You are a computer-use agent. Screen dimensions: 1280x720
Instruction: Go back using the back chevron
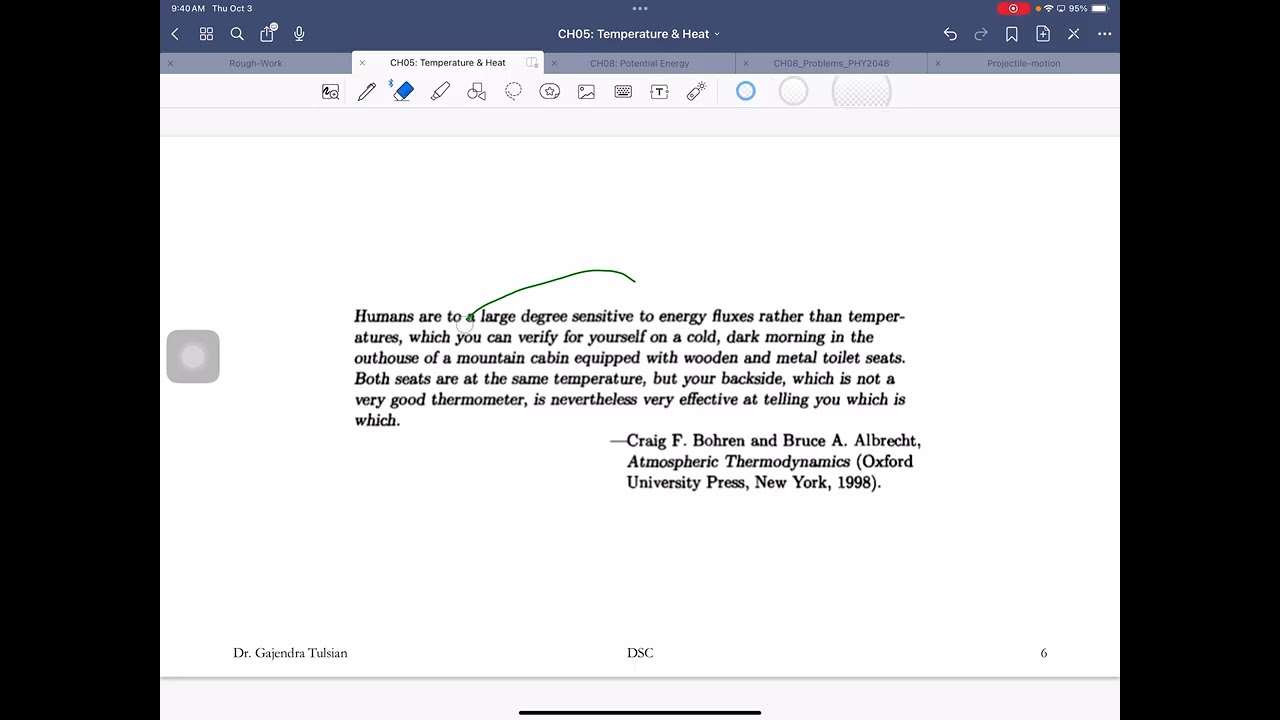175,34
